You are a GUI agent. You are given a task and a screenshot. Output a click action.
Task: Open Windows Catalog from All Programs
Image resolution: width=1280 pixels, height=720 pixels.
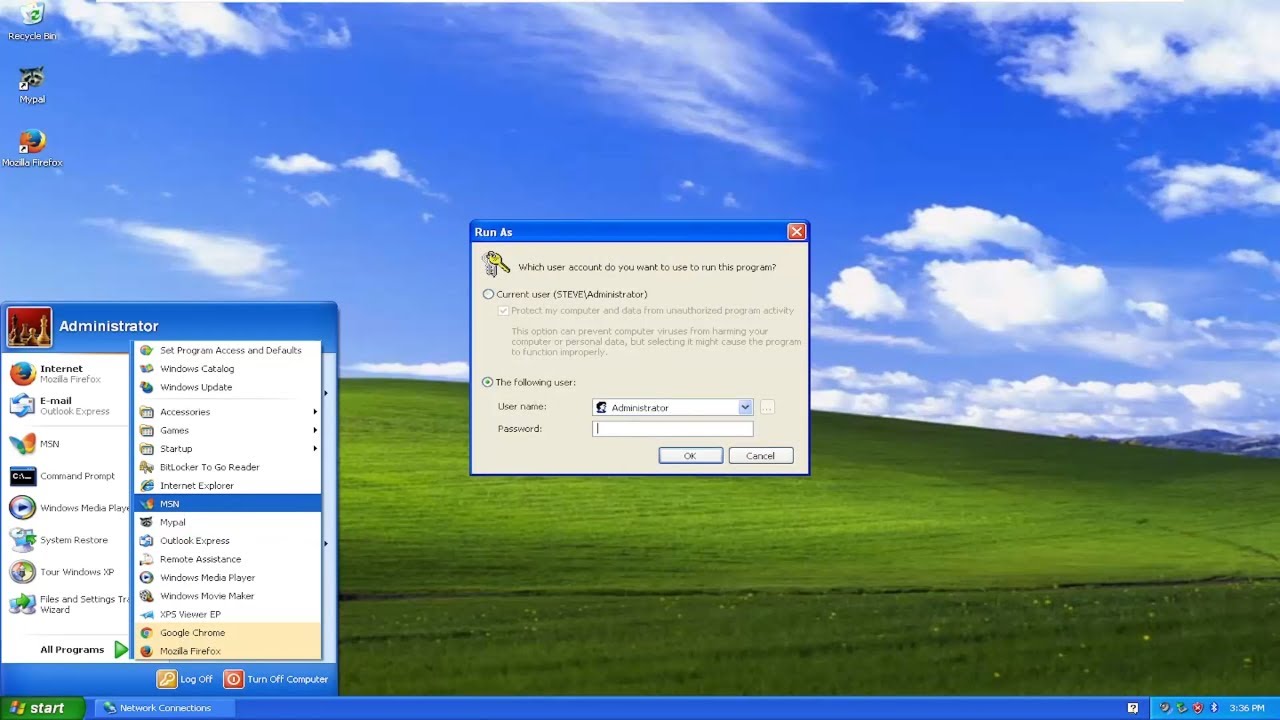(x=228, y=369)
